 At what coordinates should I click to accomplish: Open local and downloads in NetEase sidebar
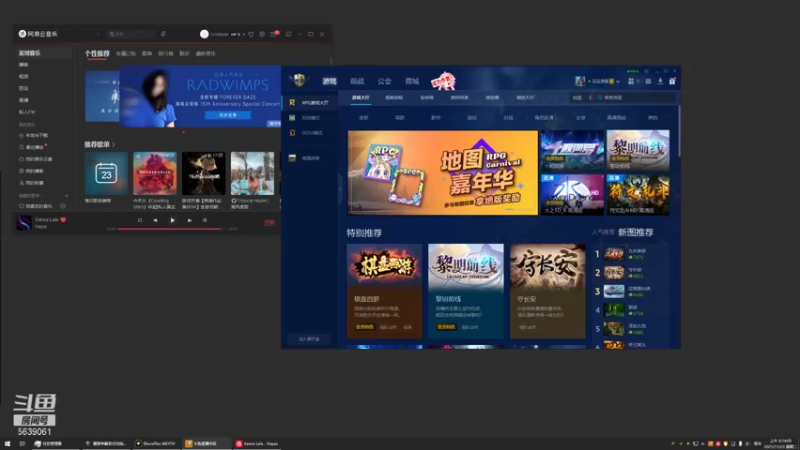pyautogui.click(x=34, y=136)
